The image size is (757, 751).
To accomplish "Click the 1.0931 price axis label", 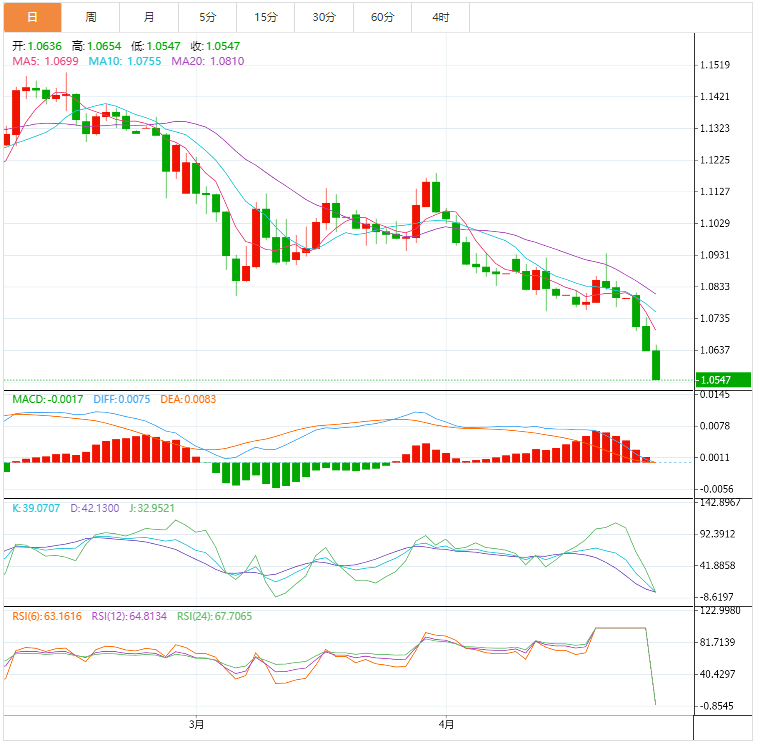I will click(715, 255).
